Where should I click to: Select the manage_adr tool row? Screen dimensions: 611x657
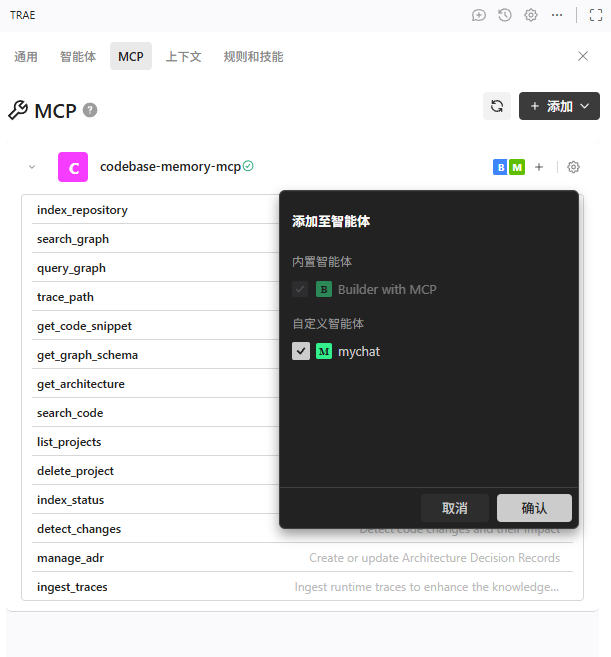302,558
